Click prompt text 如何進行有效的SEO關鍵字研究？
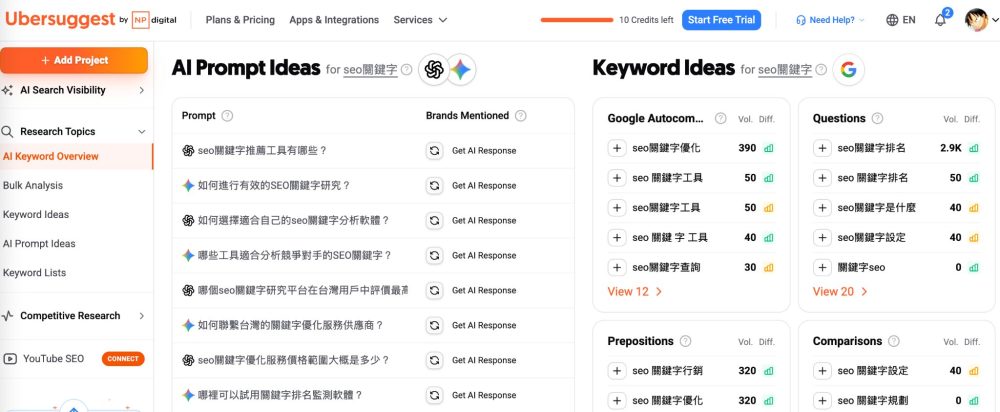1000x412 pixels. pyautogui.click(x=274, y=186)
